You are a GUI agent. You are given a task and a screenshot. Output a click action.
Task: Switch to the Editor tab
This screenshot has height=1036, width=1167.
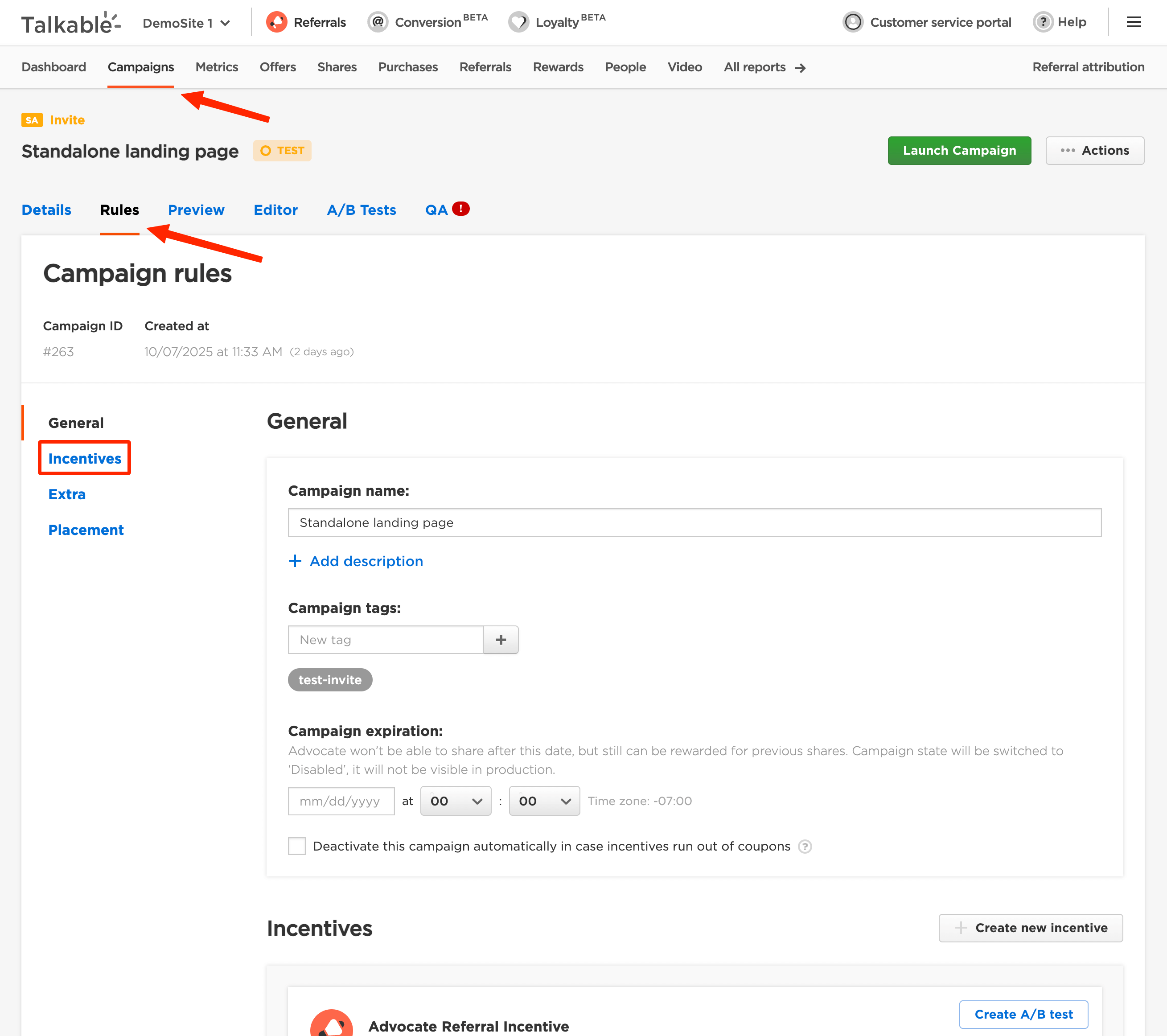click(276, 210)
